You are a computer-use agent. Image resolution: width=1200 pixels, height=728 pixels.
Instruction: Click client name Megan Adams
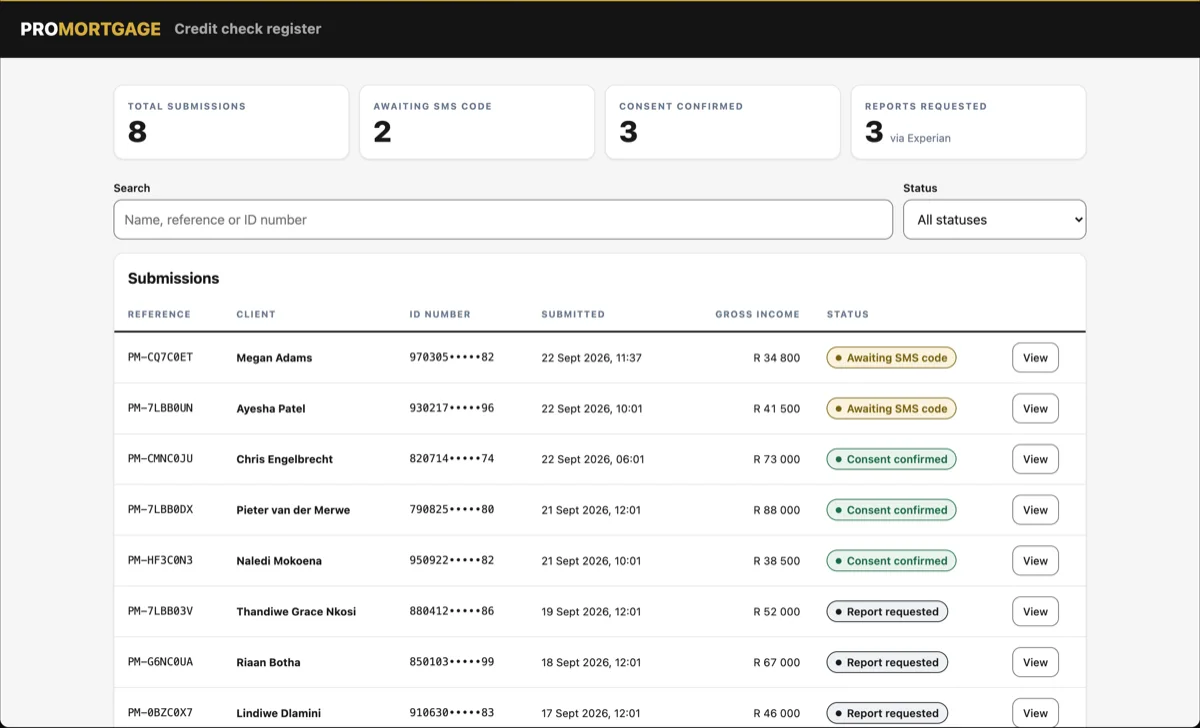[x=274, y=358]
